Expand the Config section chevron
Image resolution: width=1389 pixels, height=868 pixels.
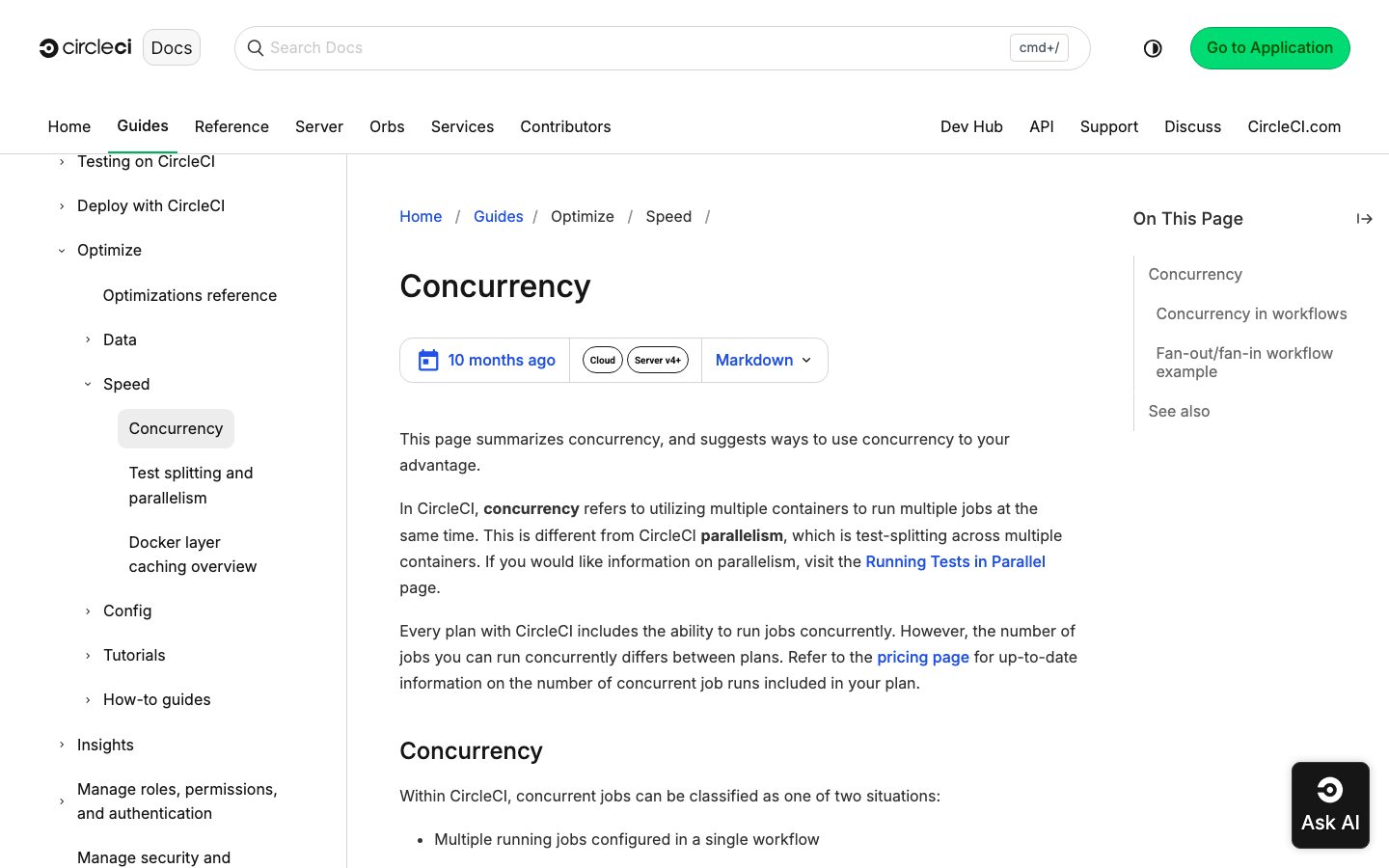[88, 611]
